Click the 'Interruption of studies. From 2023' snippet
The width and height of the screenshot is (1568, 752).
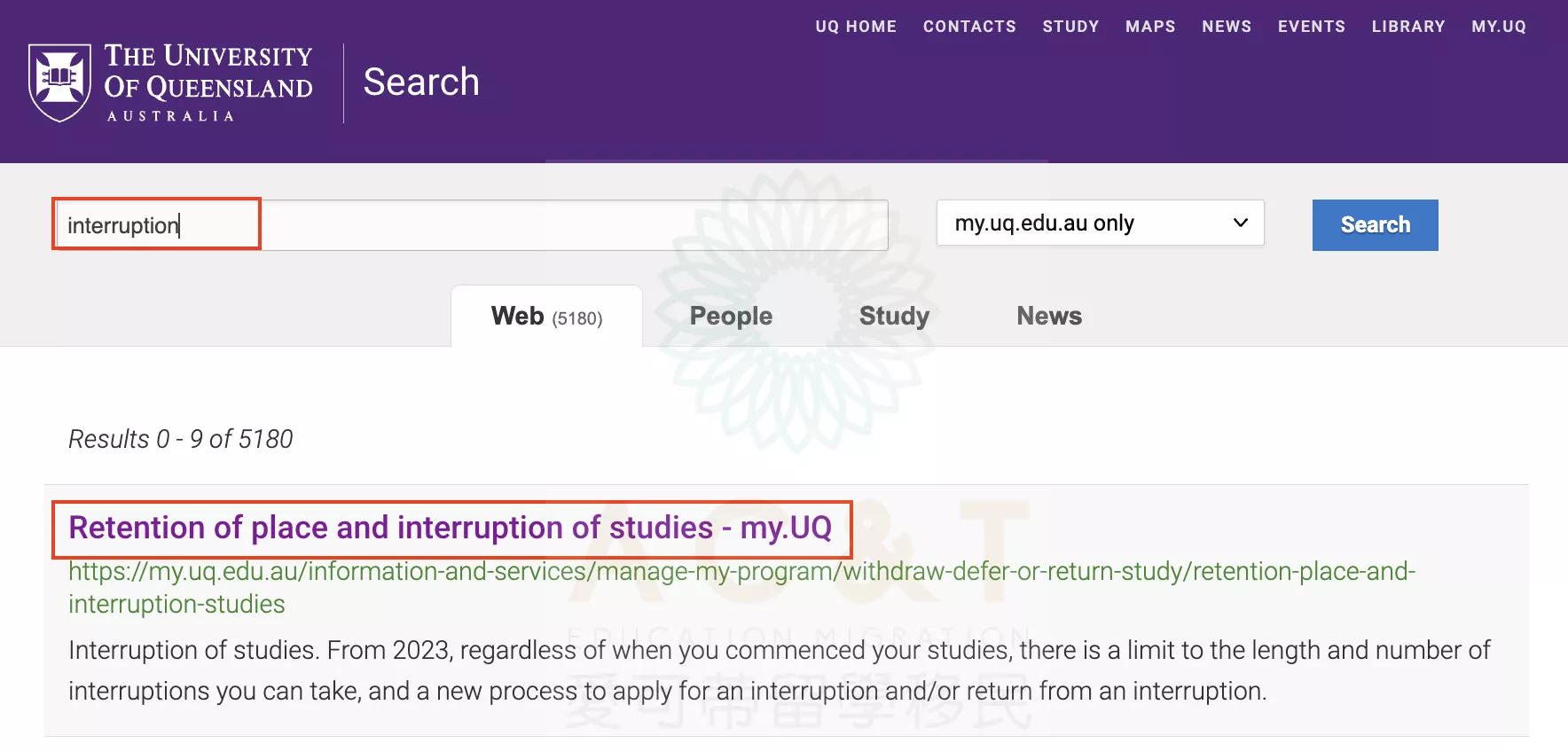(x=779, y=670)
